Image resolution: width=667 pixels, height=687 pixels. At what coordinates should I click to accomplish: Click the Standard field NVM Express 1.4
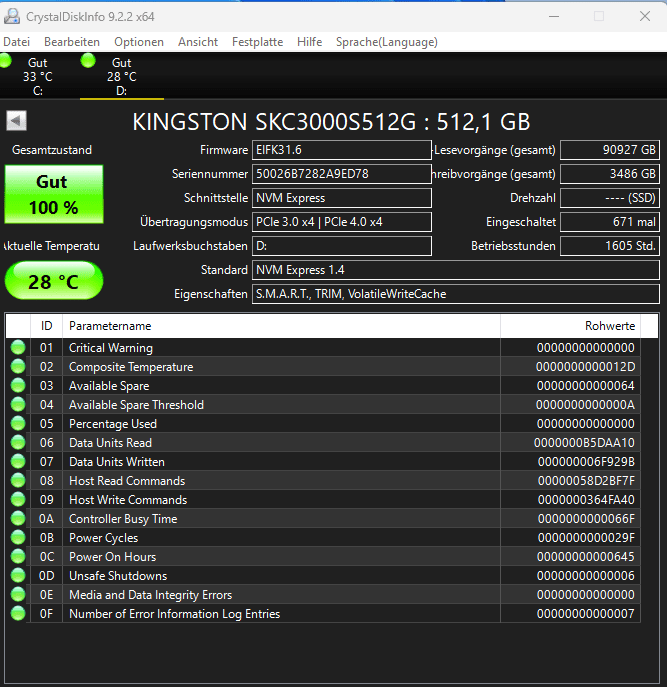click(x=456, y=270)
